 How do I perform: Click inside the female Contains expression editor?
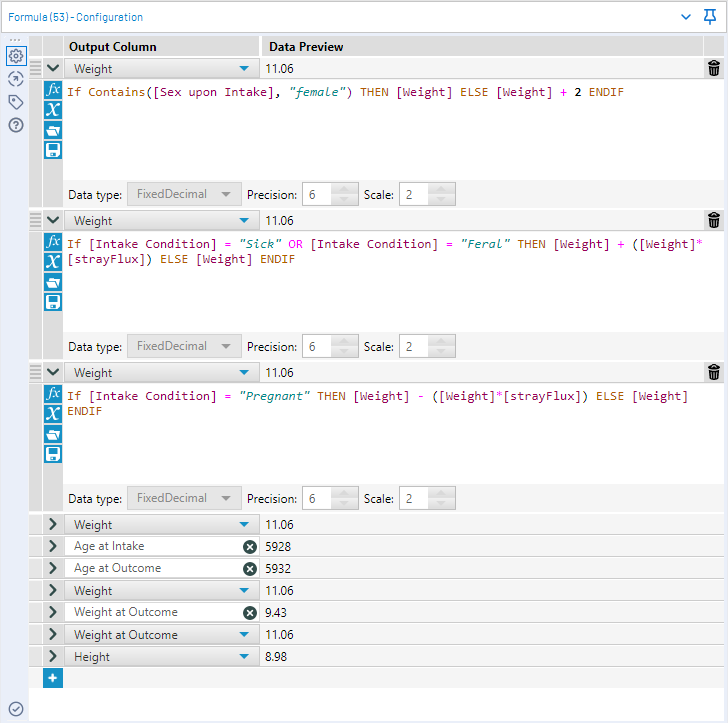(392, 129)
